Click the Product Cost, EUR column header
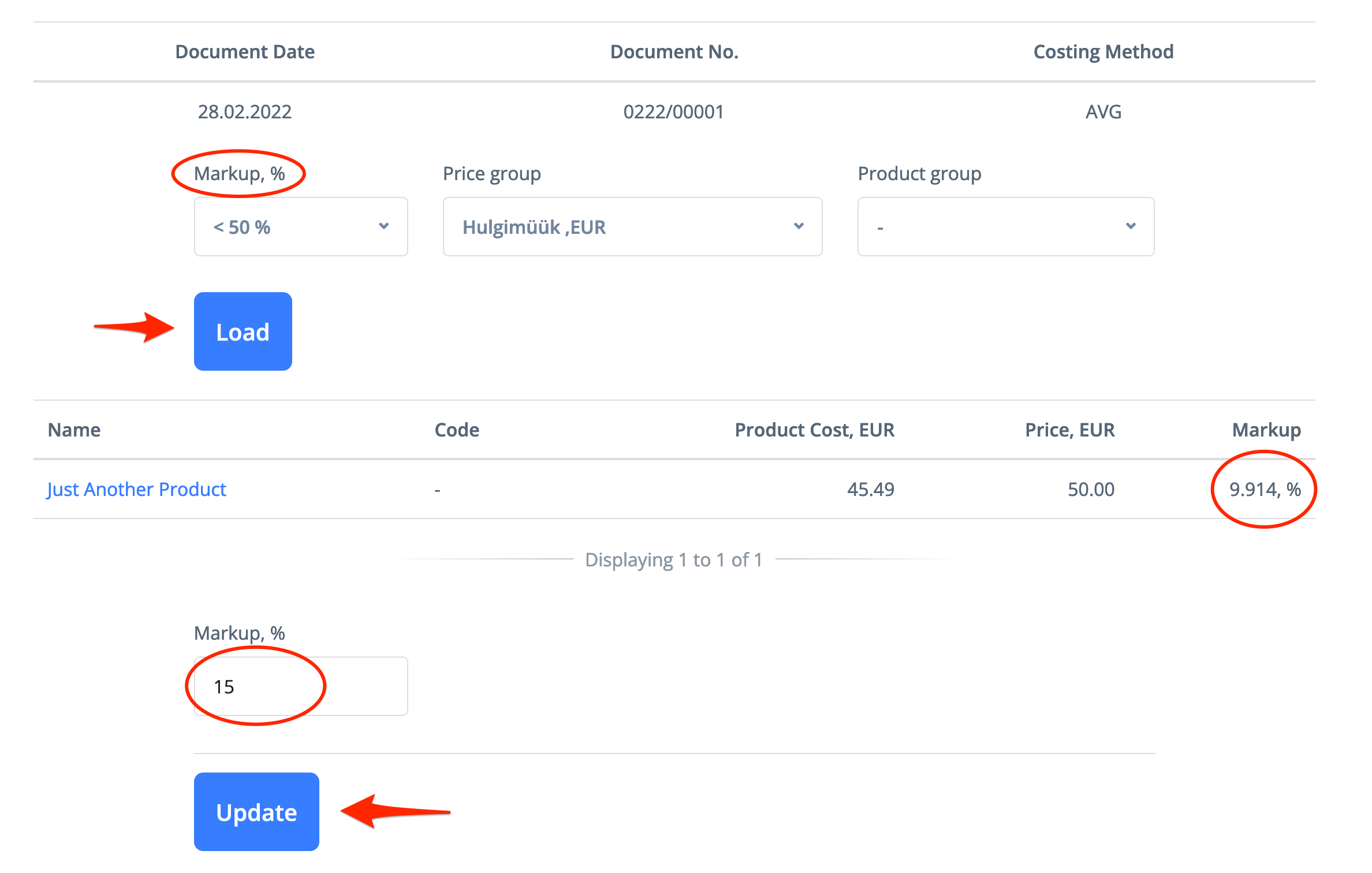 814,430
